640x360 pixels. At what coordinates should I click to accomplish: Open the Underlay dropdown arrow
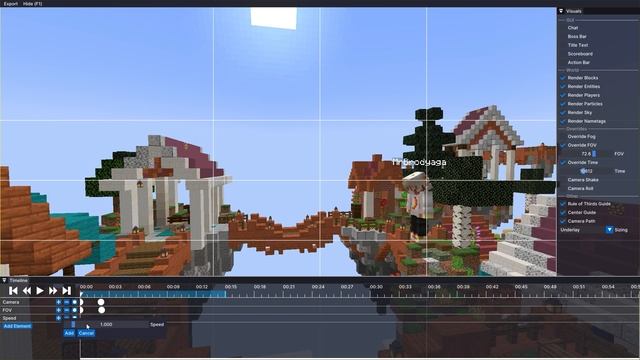tap(609, 230)
